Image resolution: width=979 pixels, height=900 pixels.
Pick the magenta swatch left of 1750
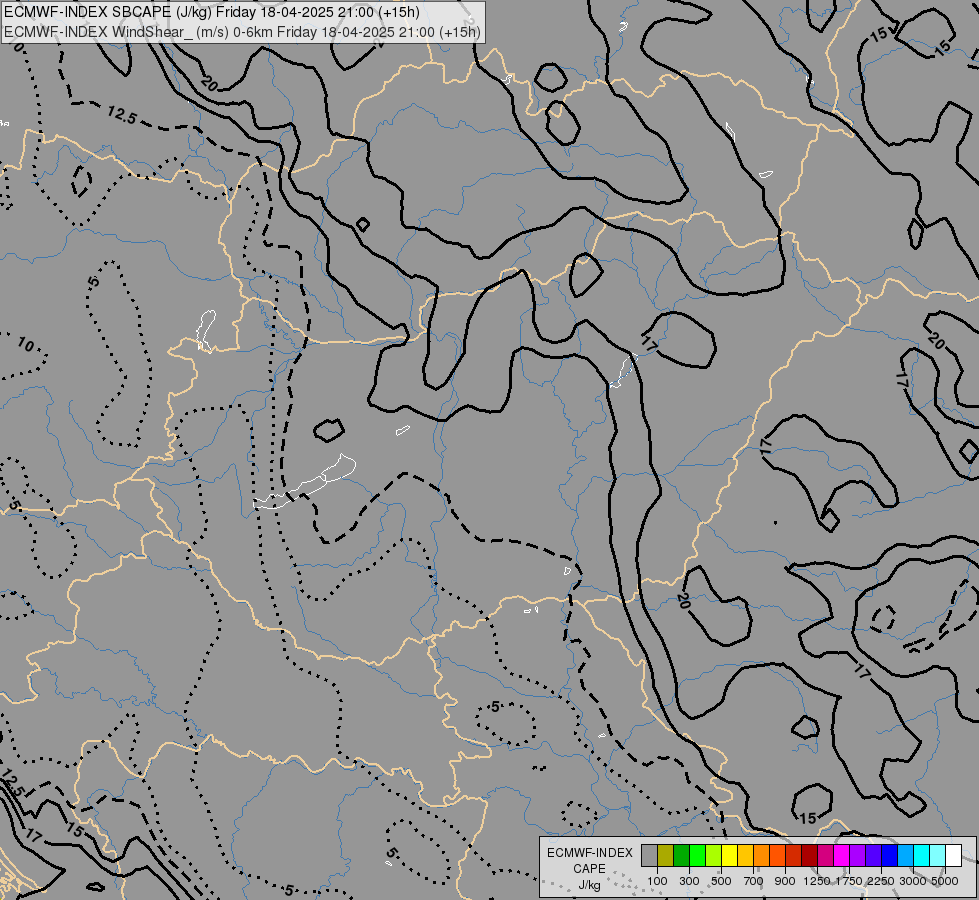click(842, 855)
